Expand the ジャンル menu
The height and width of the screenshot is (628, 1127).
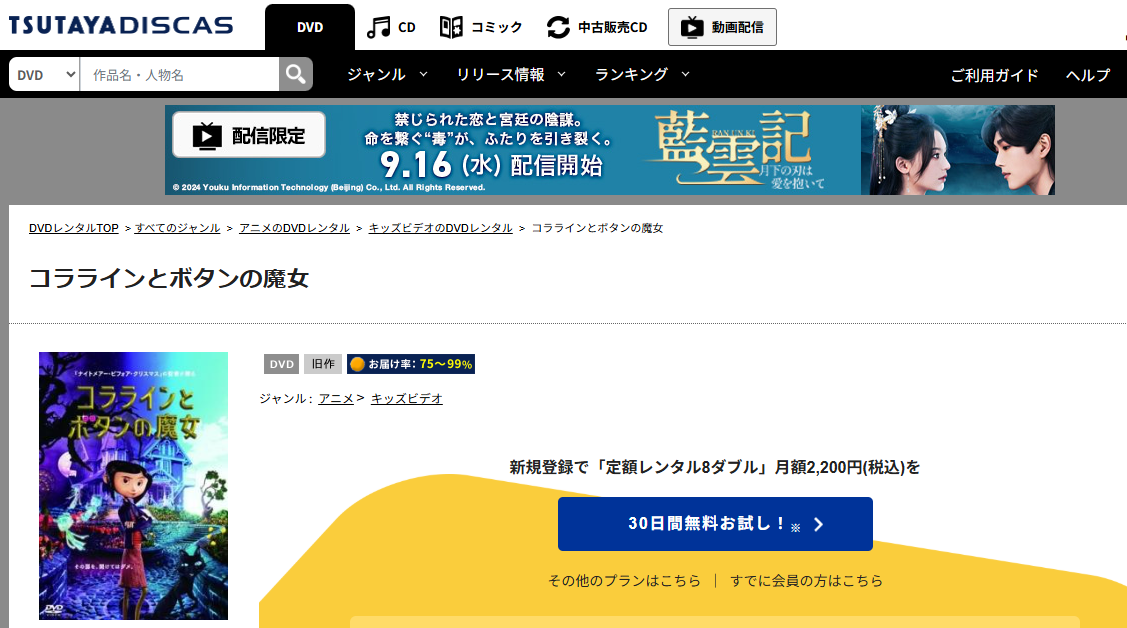pos(387,74)
